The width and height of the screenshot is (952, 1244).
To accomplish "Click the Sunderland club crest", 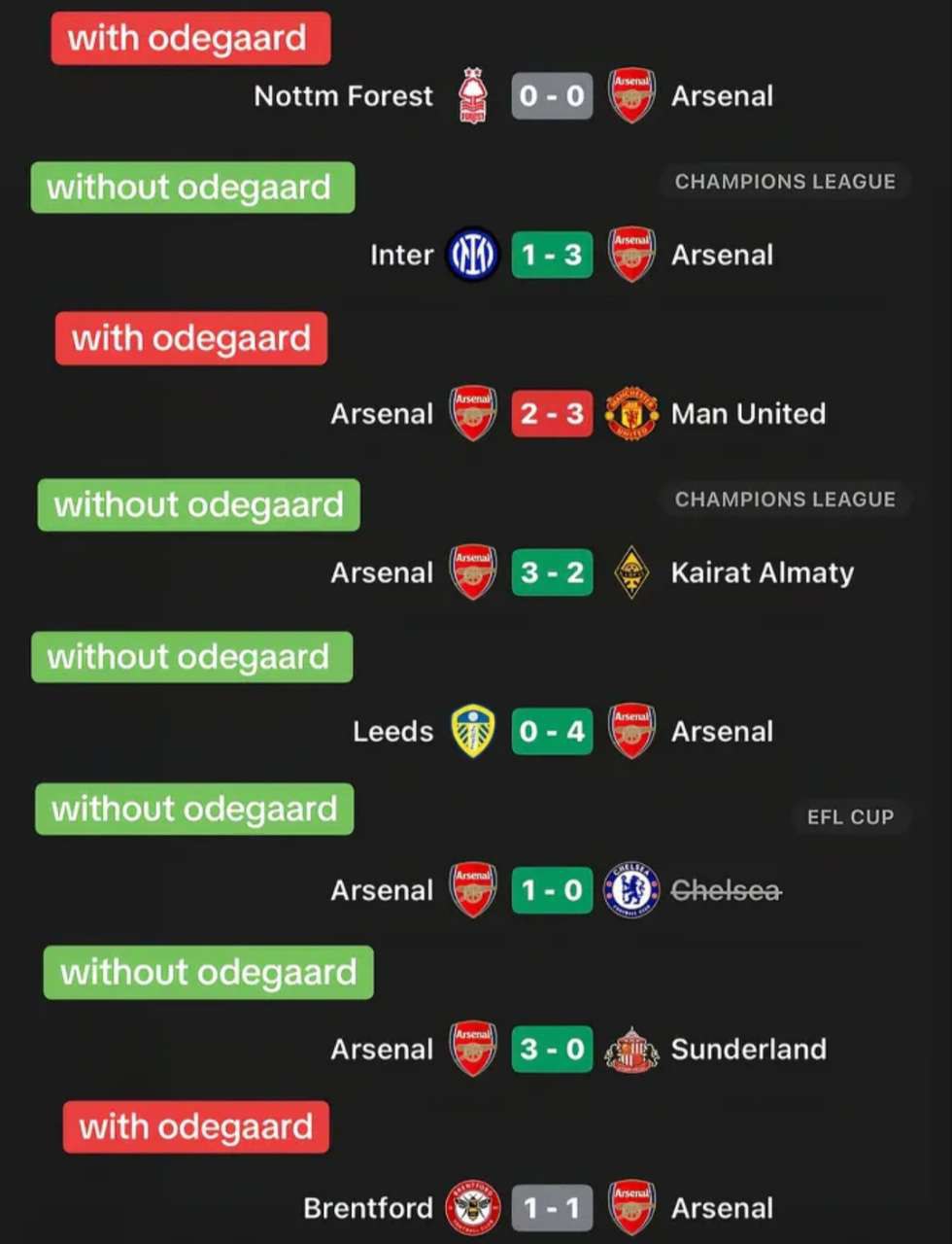I will pos(631,1049).
